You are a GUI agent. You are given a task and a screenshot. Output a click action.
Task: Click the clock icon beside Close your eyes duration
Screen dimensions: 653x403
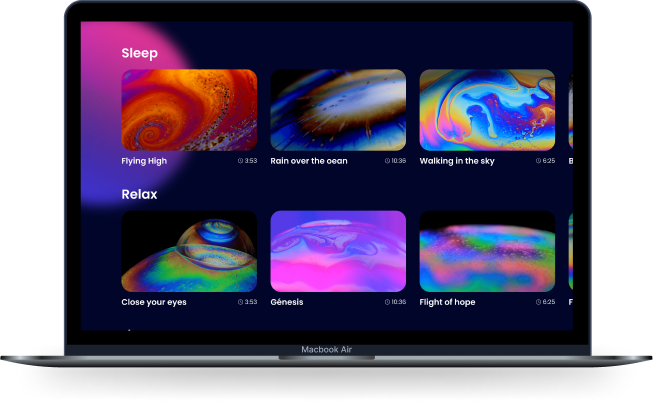[240, 302]
